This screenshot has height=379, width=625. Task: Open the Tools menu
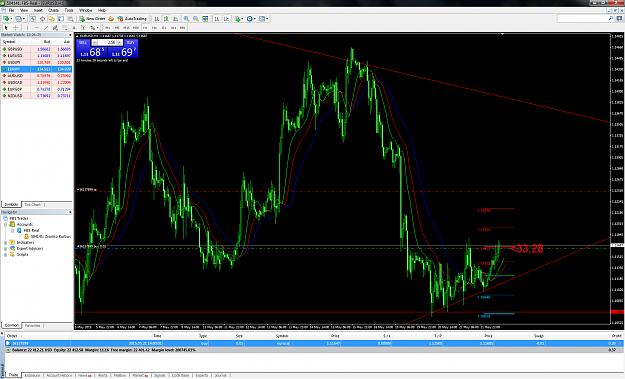(69, 10)
